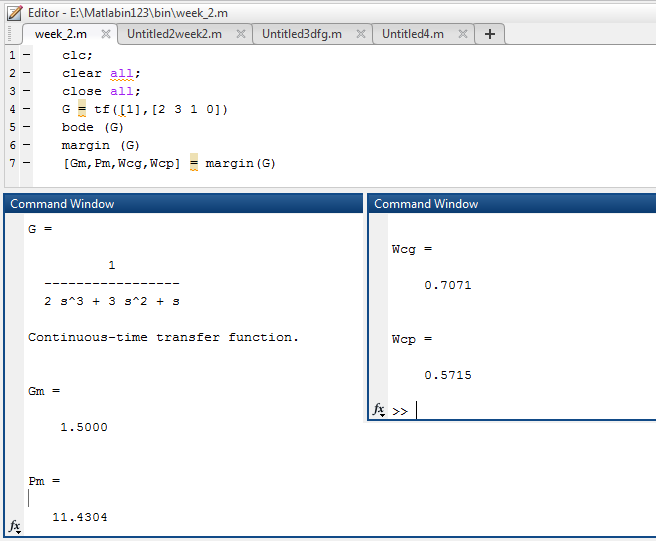Screen dimensions: 656x541
Task: Close the Untitled4.m tab
Action: point(464,34)
